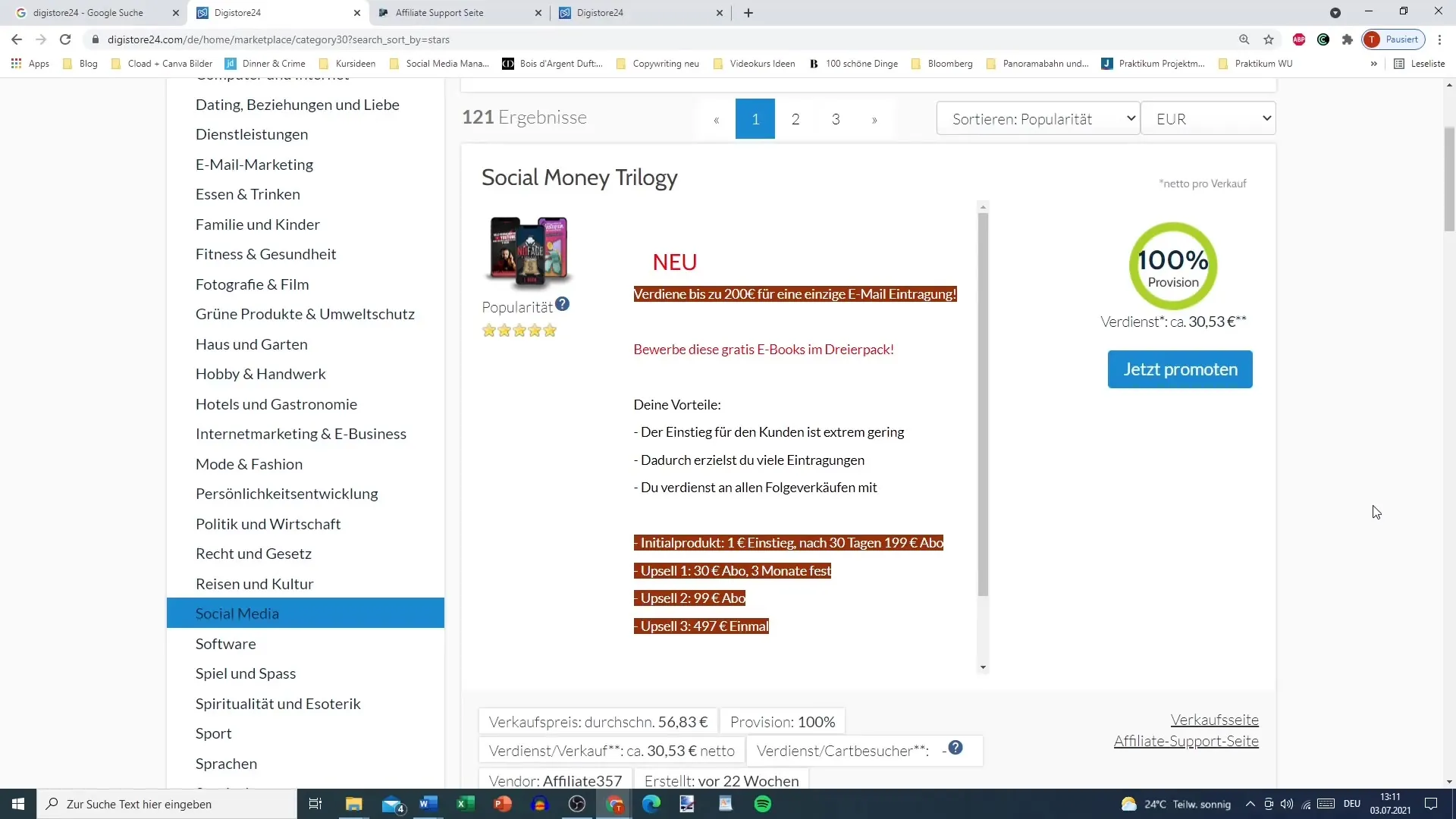Viewport: 1456px width, 819px height.
Task: Close the Affiliate Support Seite tab
Action: 538,13
